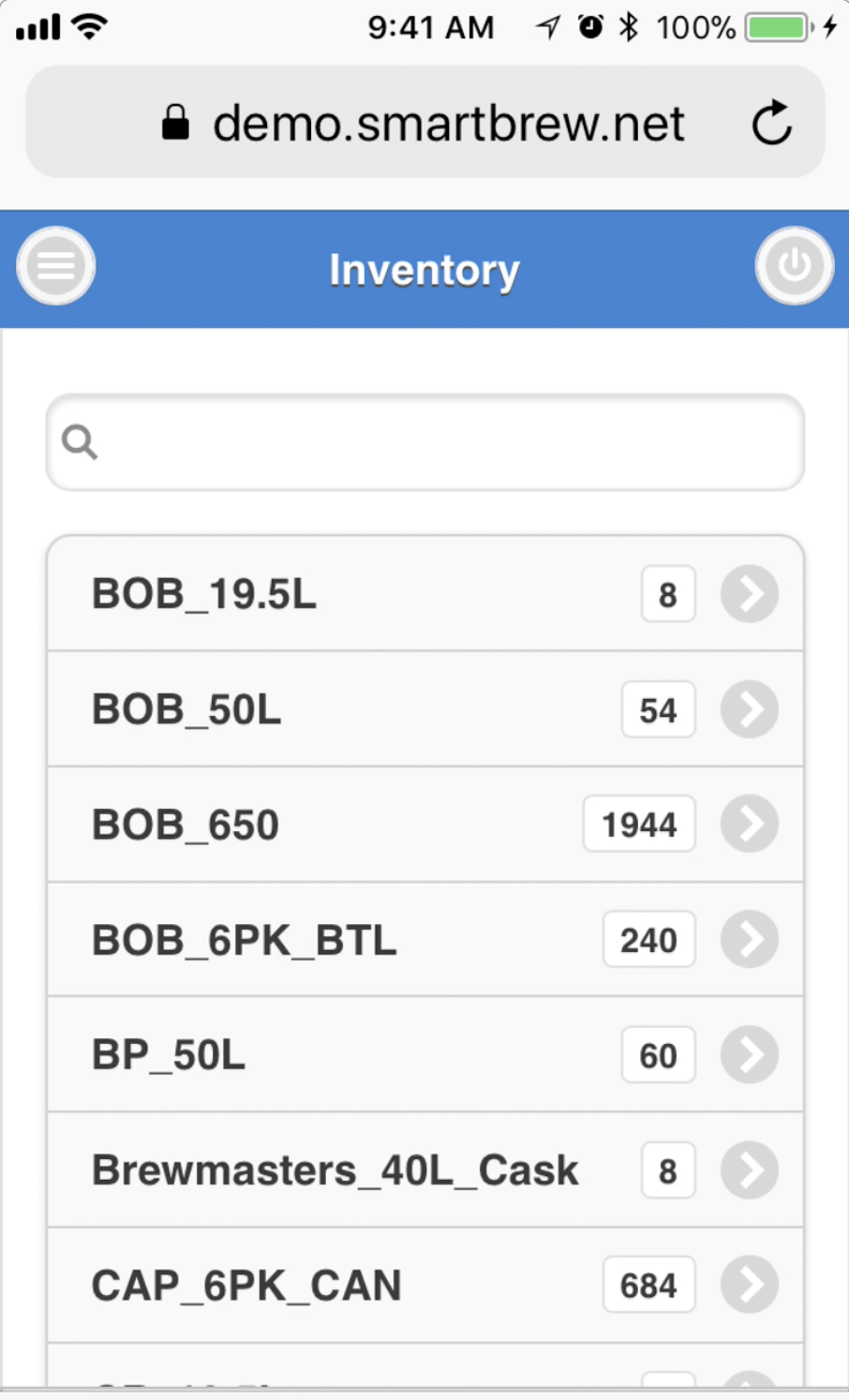
Task: Tap the power logout icon
Action: click(794, 267)
